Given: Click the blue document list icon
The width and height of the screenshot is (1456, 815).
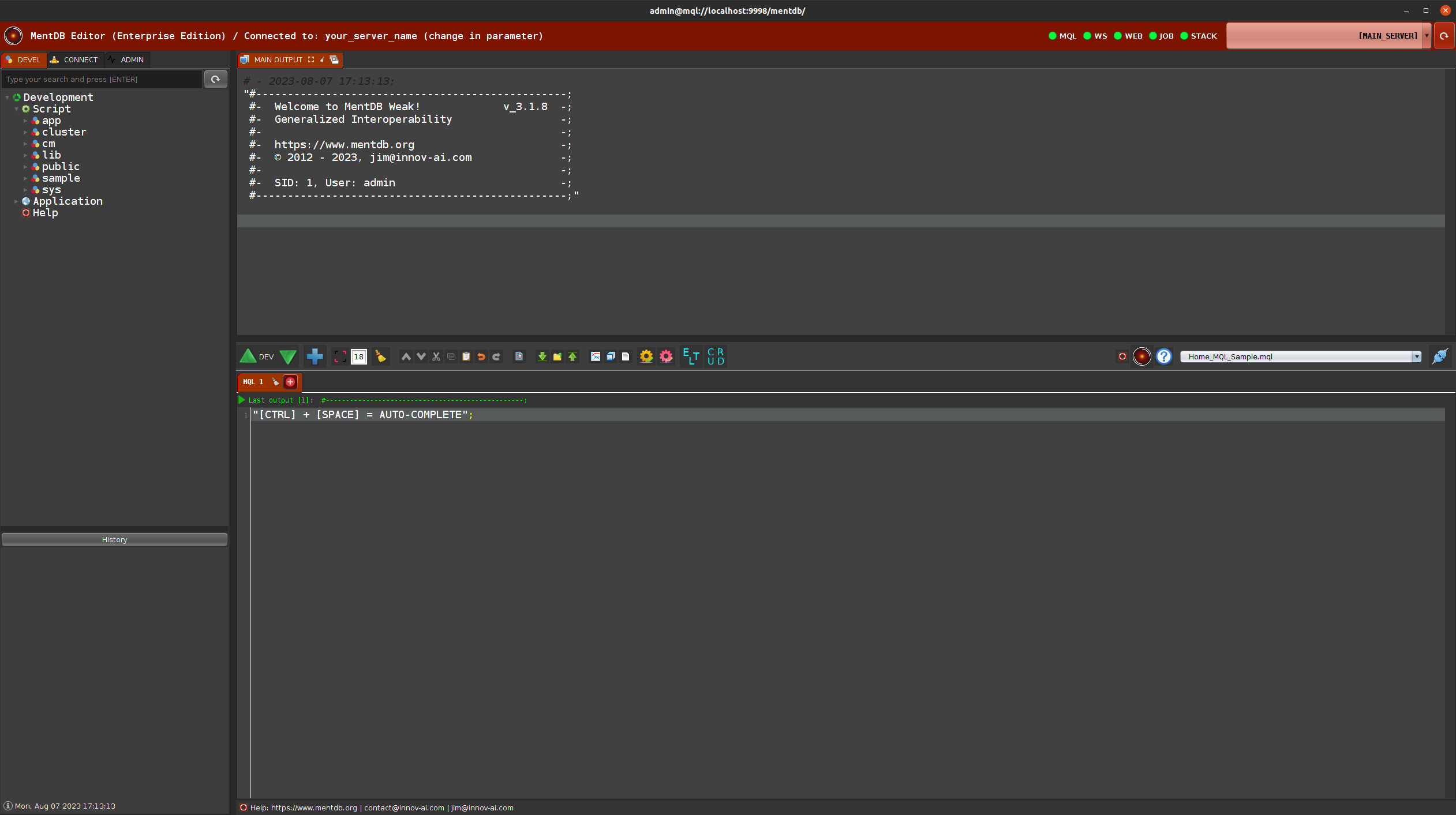Looking at the screenshot, I should (x=519, y=356).
